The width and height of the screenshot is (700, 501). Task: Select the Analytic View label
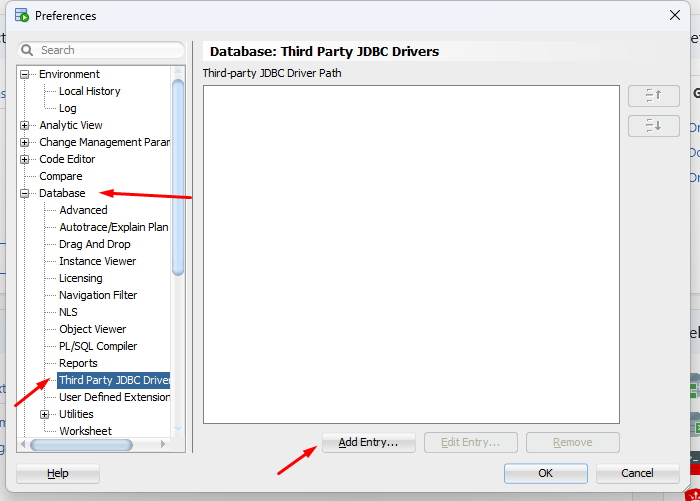[71, 125]
